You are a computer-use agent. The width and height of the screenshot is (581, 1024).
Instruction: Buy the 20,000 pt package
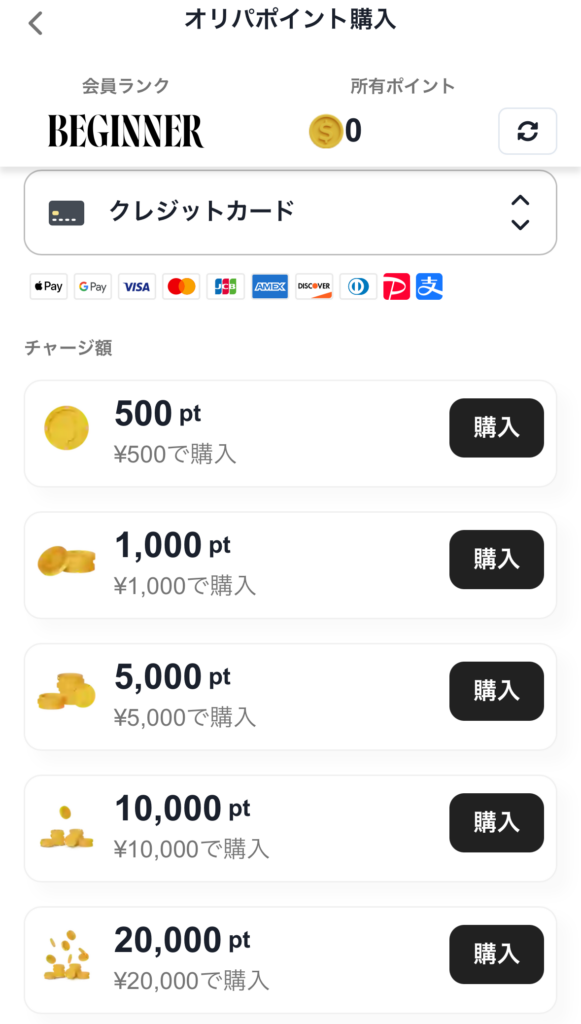pos(496,954)
